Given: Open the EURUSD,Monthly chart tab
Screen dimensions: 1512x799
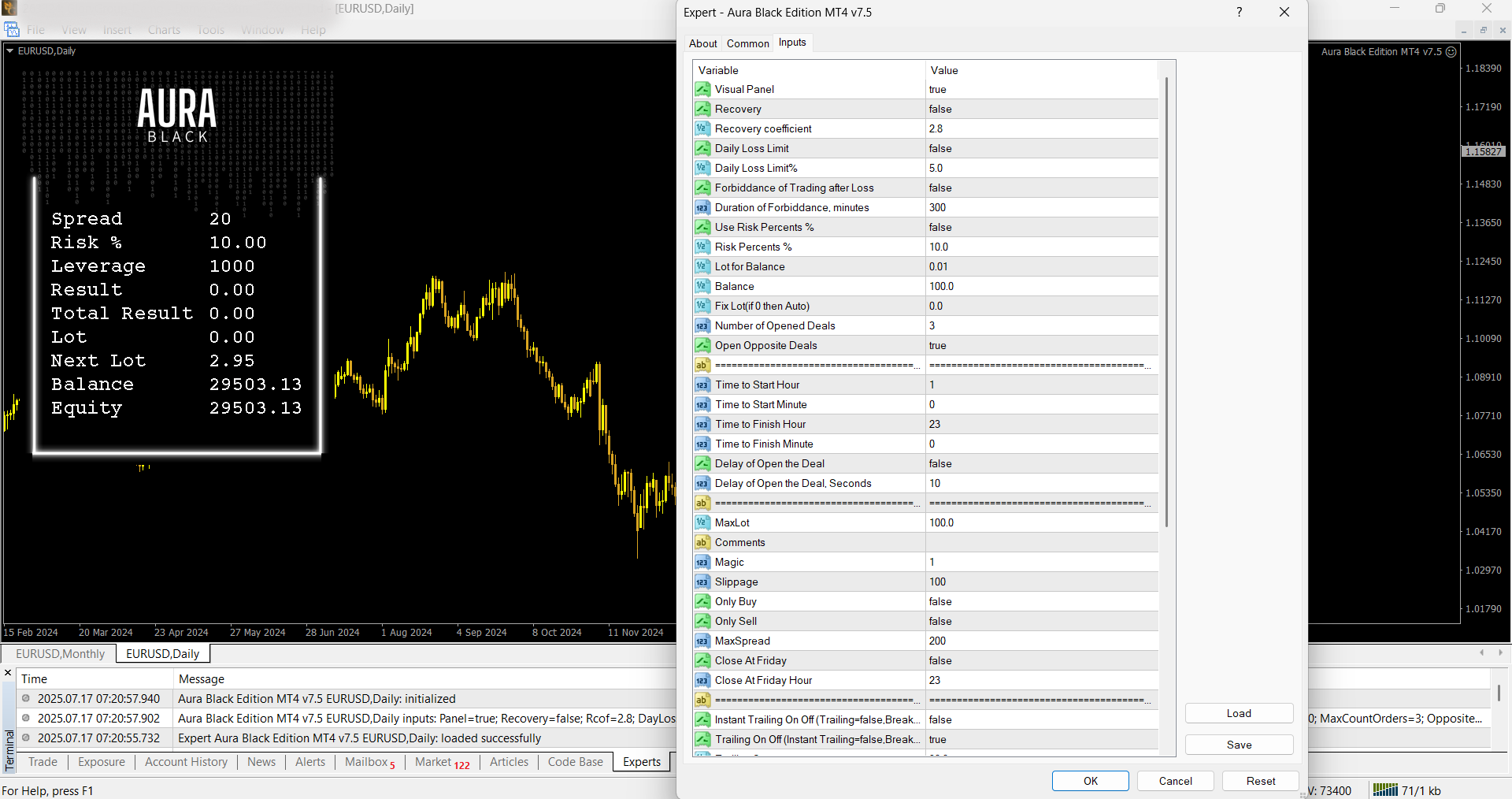Looking at the screenshot, I should click(x=60, y=653).
